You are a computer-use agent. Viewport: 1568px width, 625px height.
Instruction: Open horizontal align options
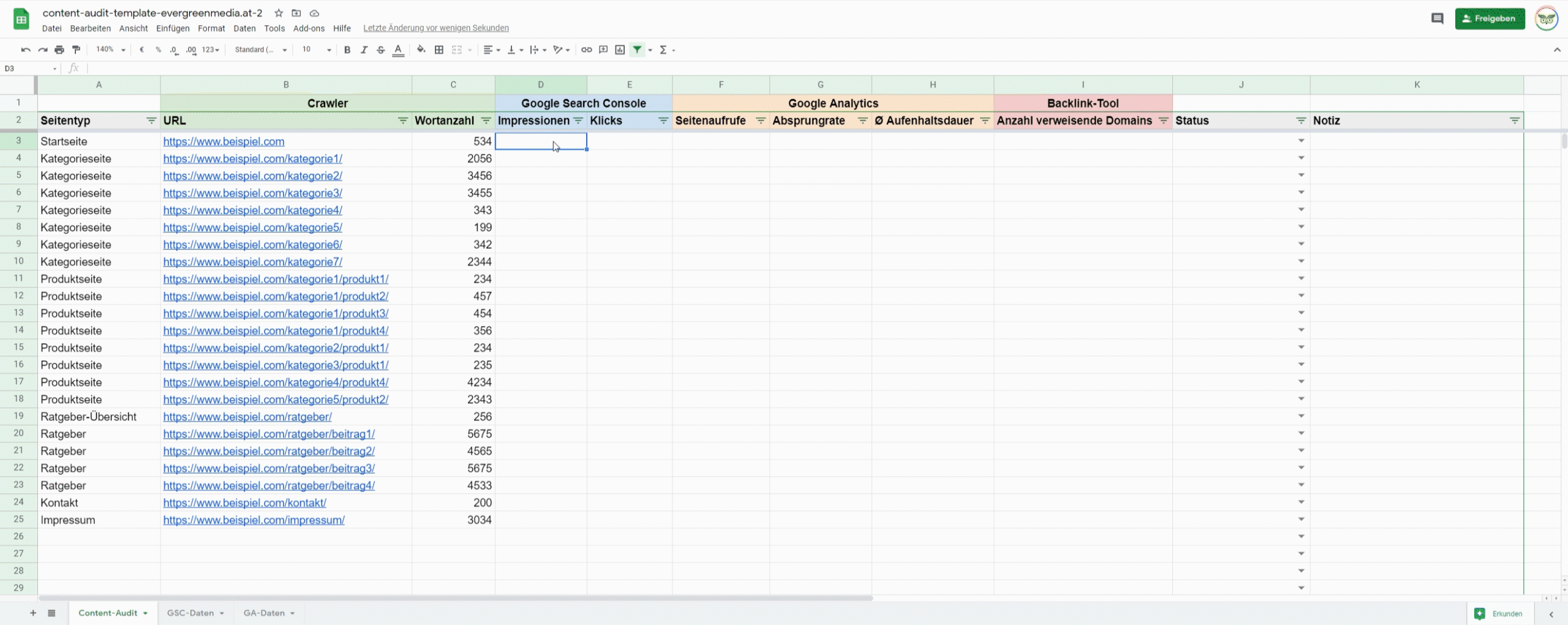(x=491, y=50)
